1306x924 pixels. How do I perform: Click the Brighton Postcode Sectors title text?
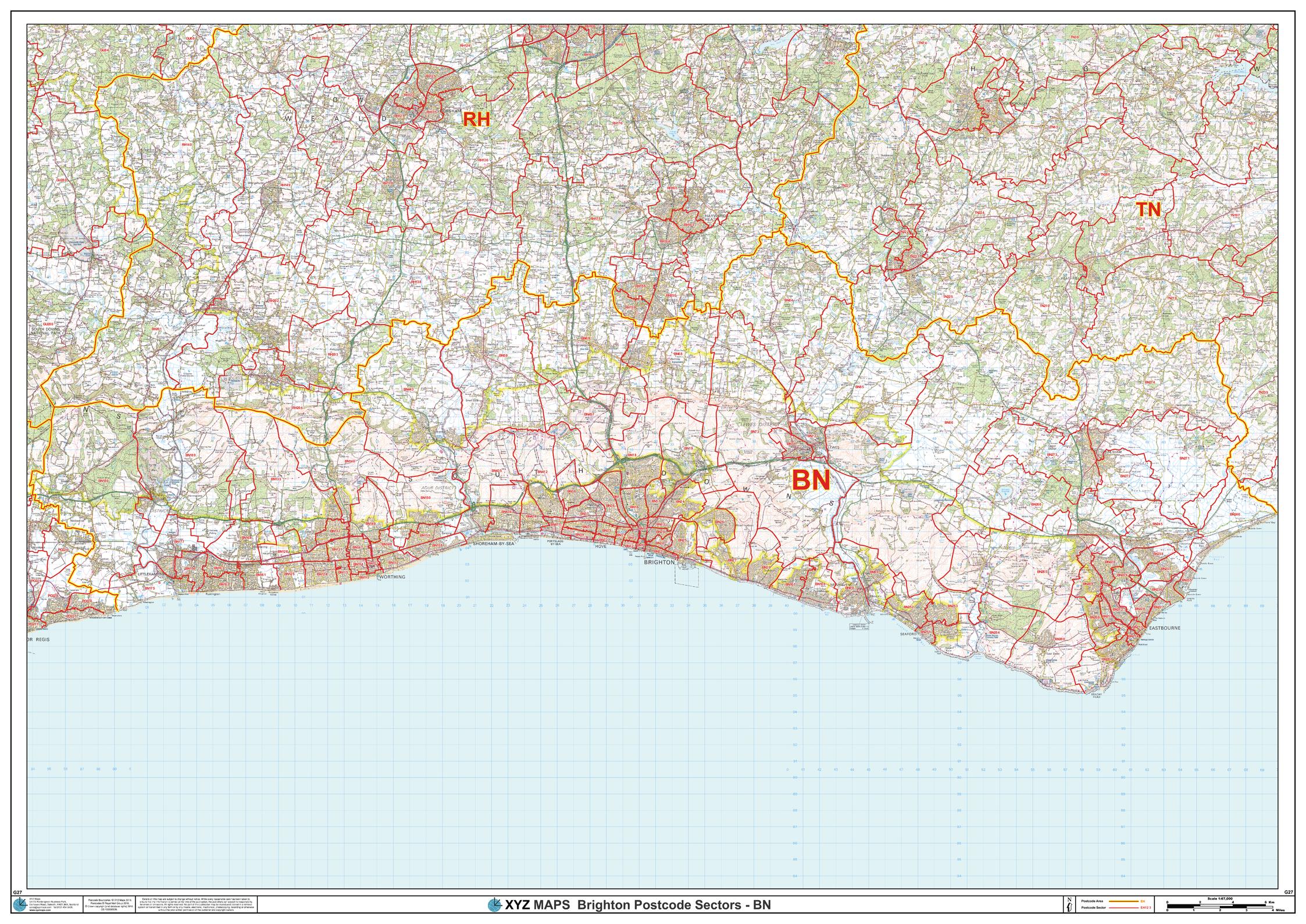675,905
